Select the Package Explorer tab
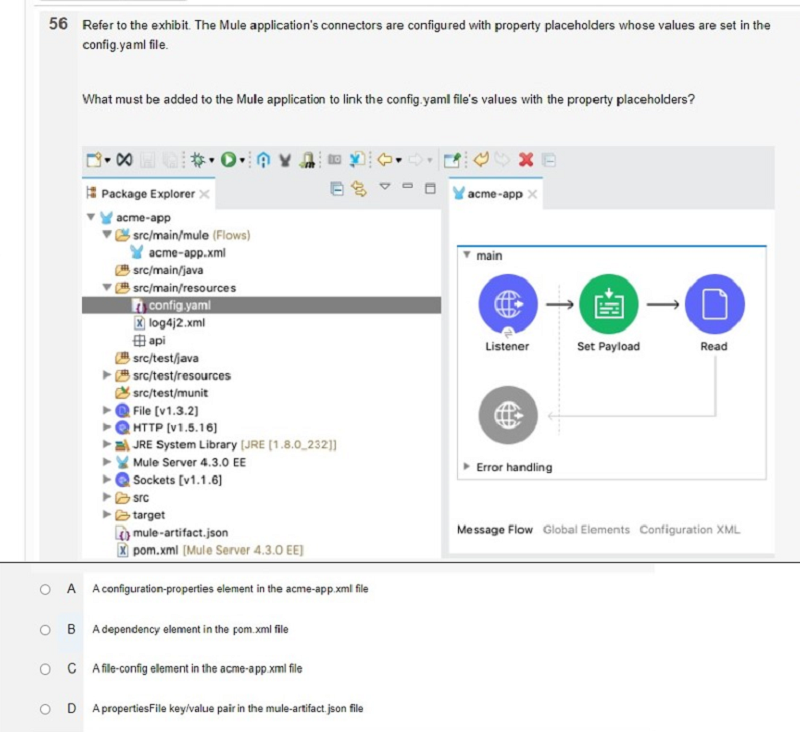Screen dimensions: 800x732 (x=148, y=194)
